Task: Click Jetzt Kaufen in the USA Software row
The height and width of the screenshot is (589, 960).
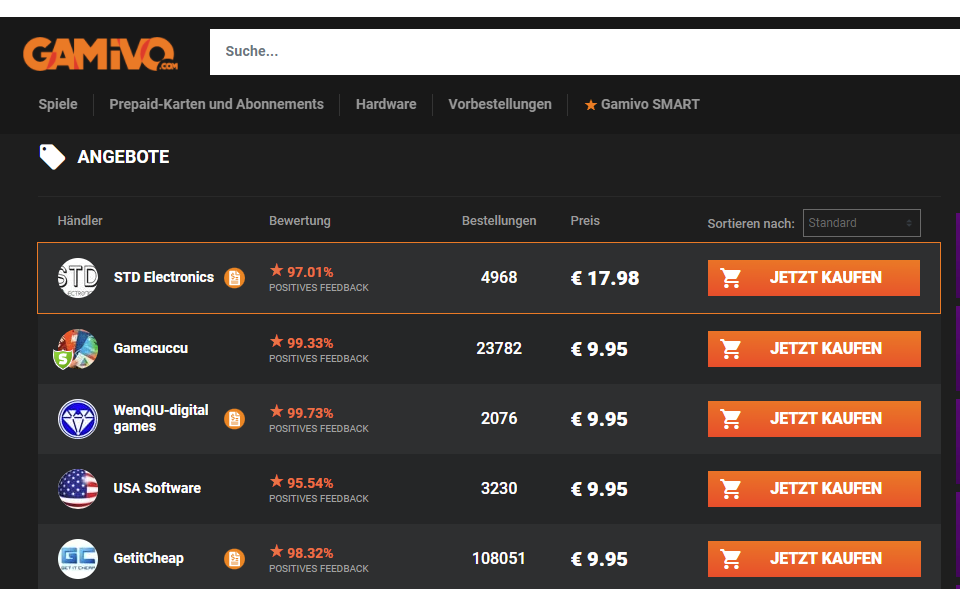Action: [813, 489]
